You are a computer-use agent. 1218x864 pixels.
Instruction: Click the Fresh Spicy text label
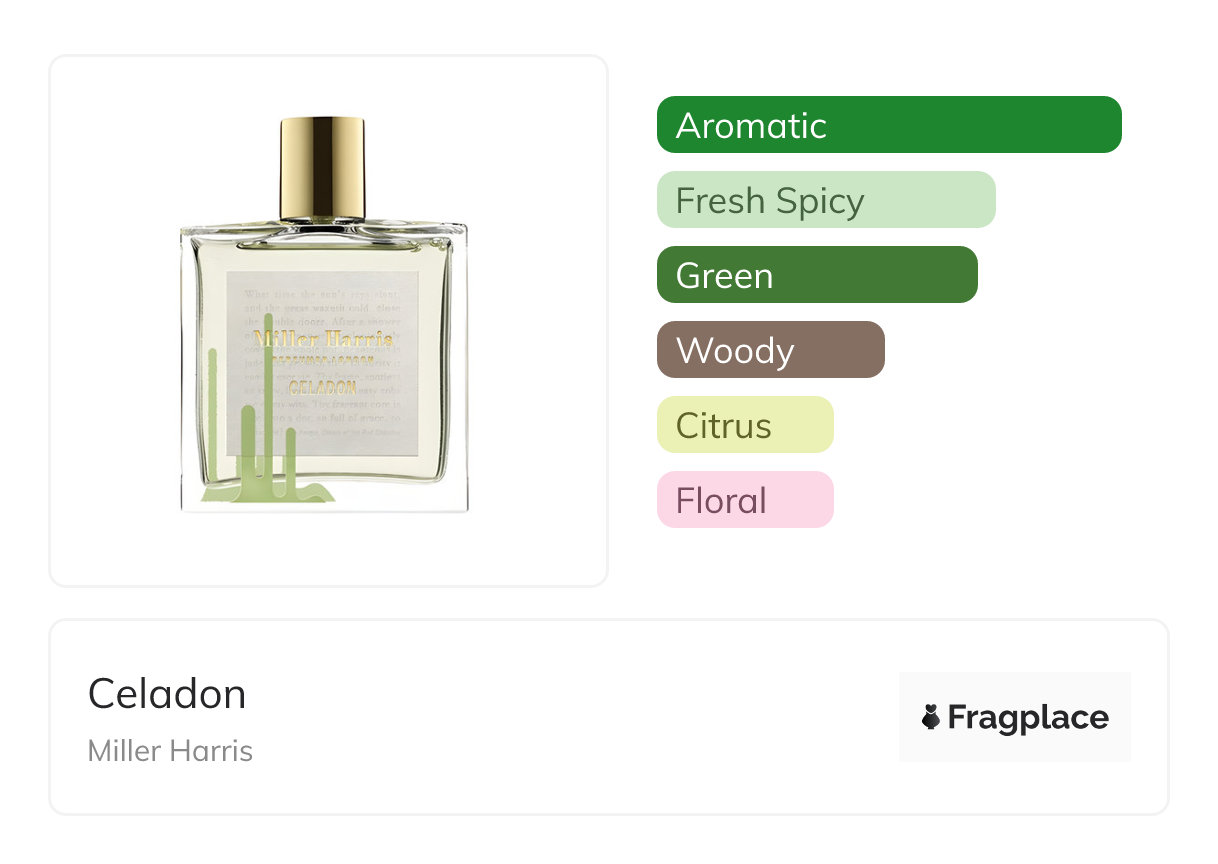tap(770, 201)
